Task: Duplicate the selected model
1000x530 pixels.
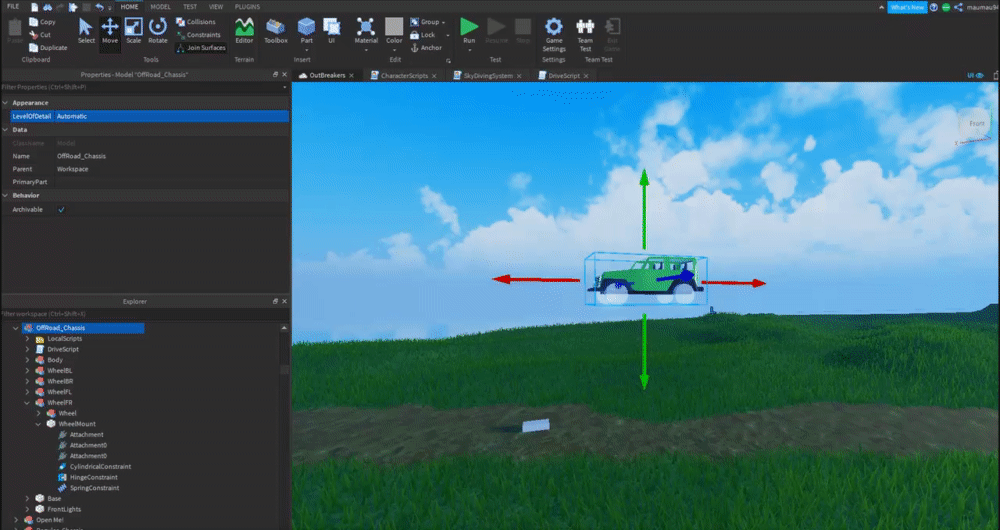Action: (x=48, y=48)
